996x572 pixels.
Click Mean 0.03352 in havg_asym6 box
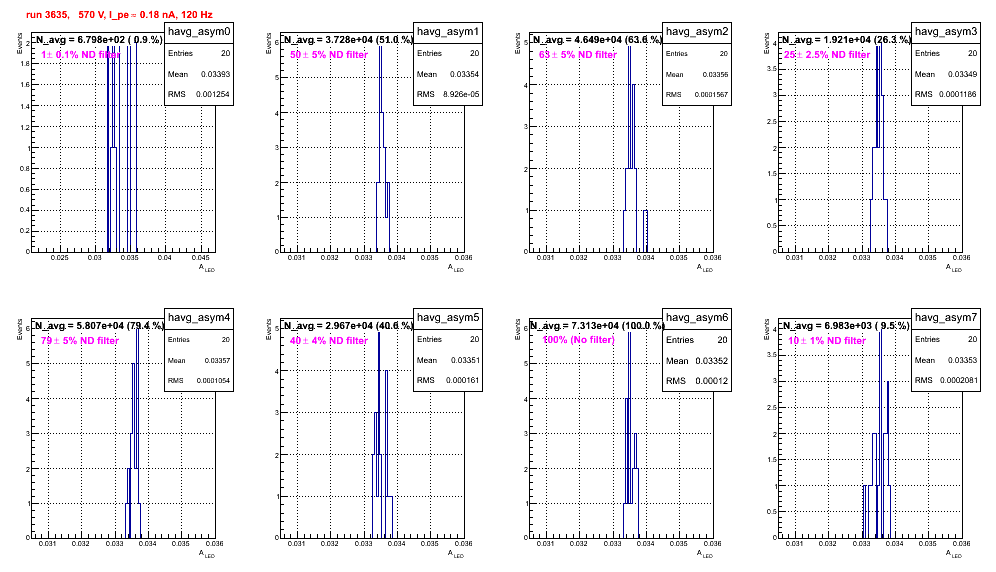coord(697,360)
